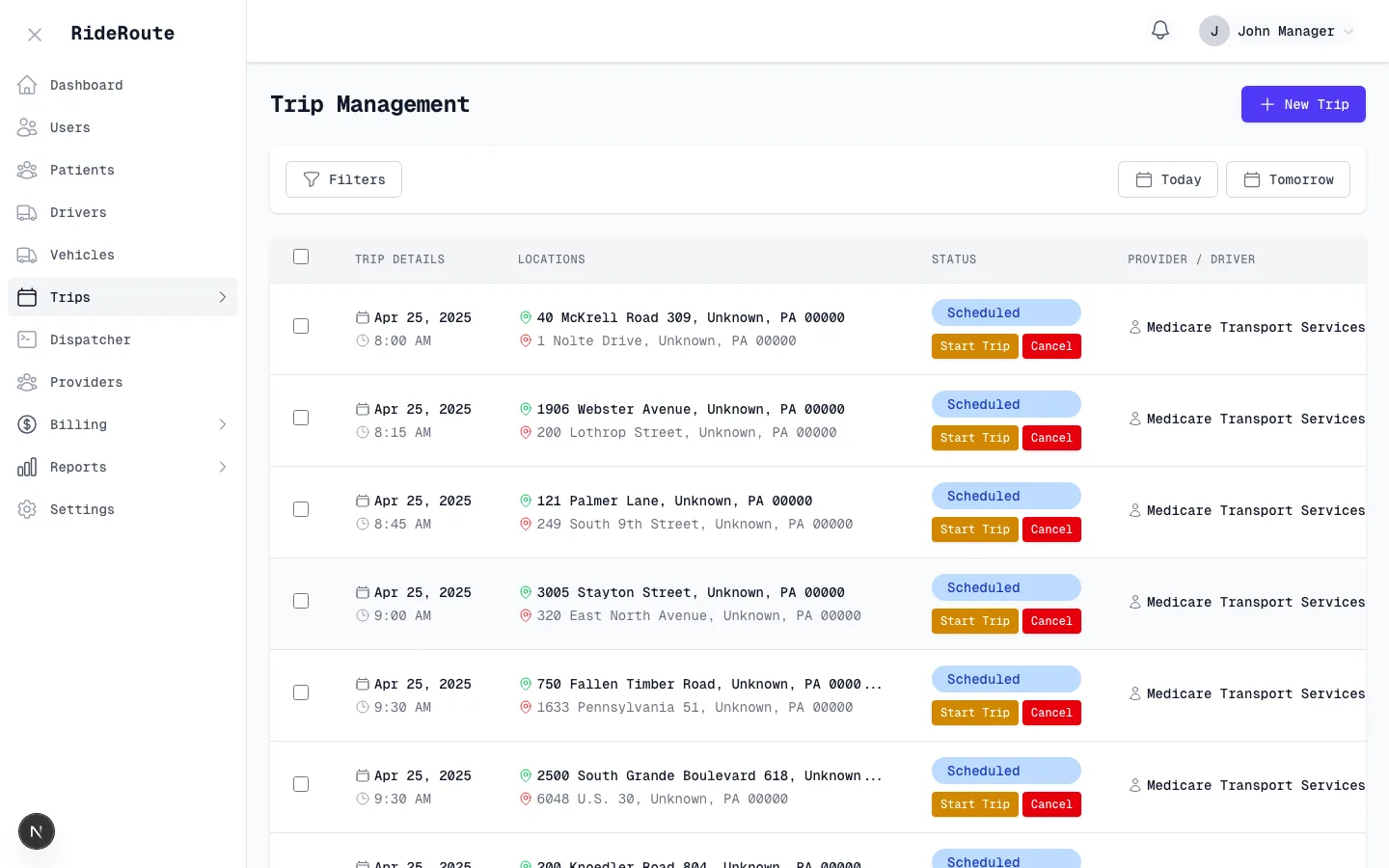Image resolution: width=1389 pixels, height=868 pixels.
Task: Start Trip for 750 Fallen Timber Road
Action: (x=975, y=713)
